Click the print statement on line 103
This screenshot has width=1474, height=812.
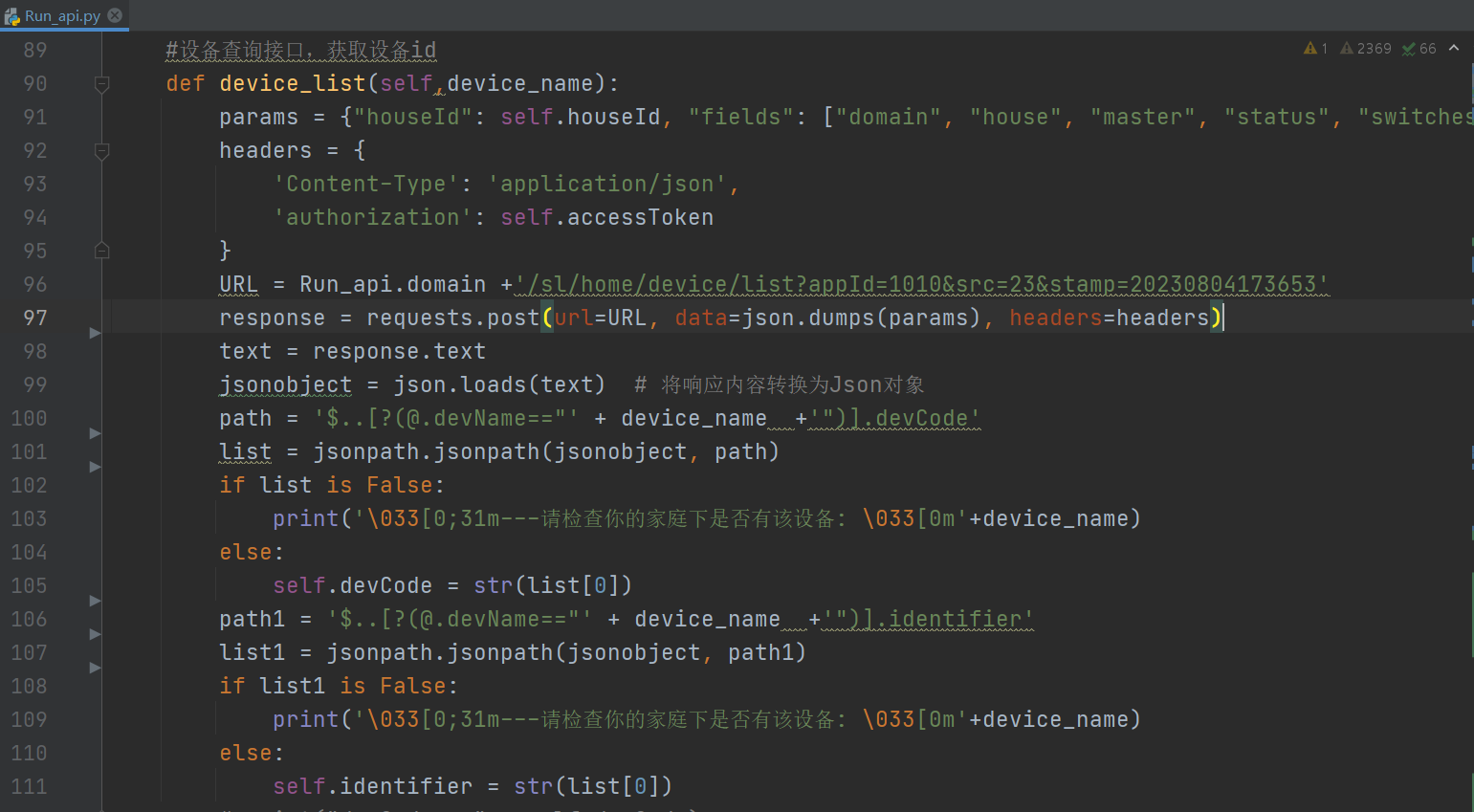point(707,518)
